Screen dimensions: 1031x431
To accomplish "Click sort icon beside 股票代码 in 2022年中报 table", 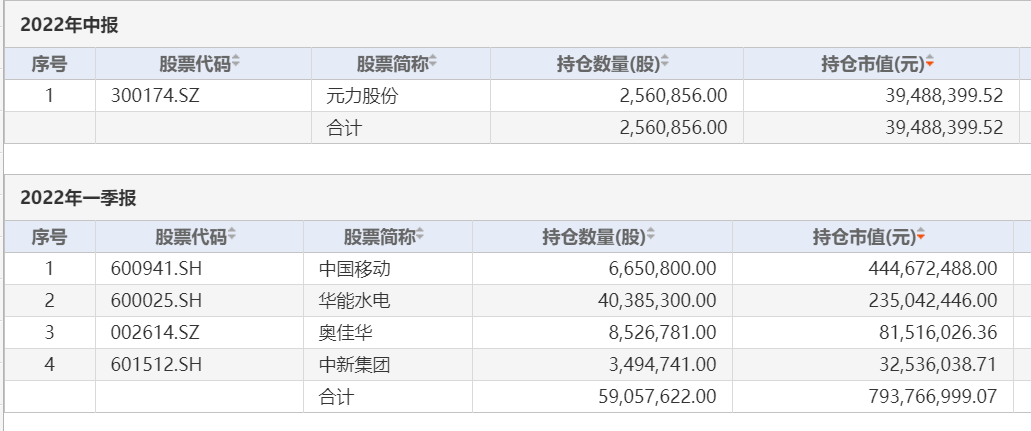I will (x=236, y=64).
